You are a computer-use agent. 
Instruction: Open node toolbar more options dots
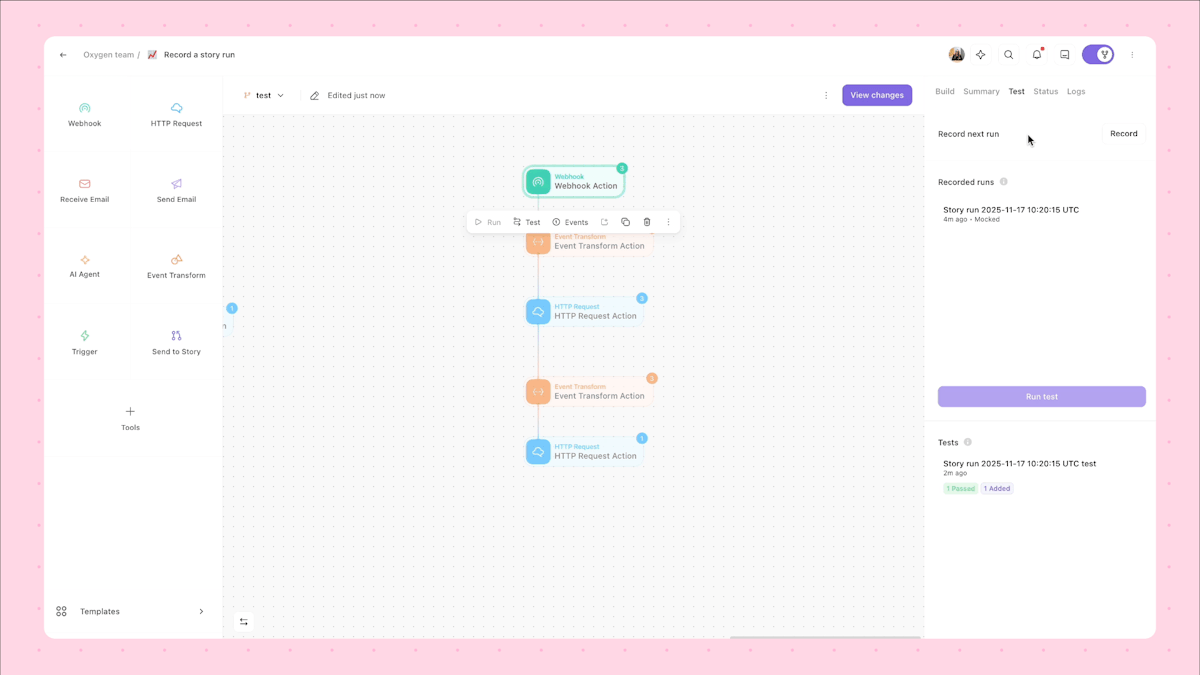coord(669,222)
